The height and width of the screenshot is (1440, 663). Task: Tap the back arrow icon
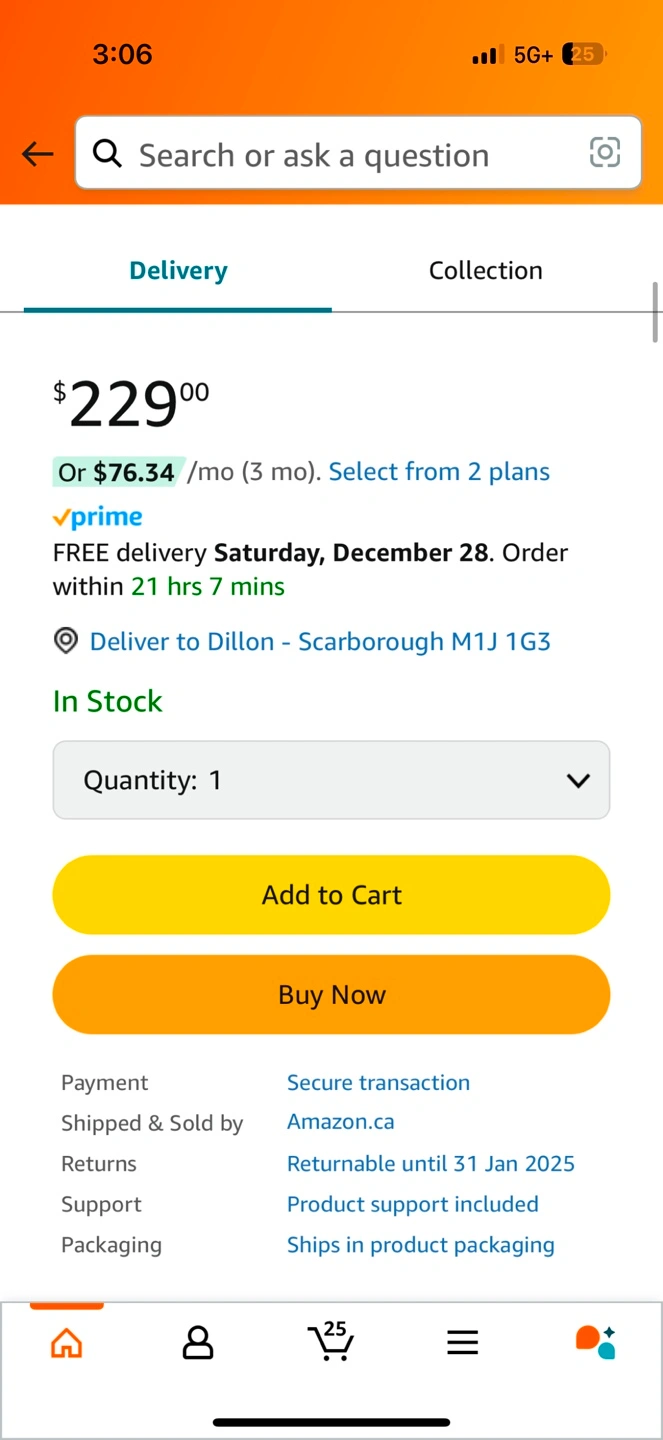(38, 154)
